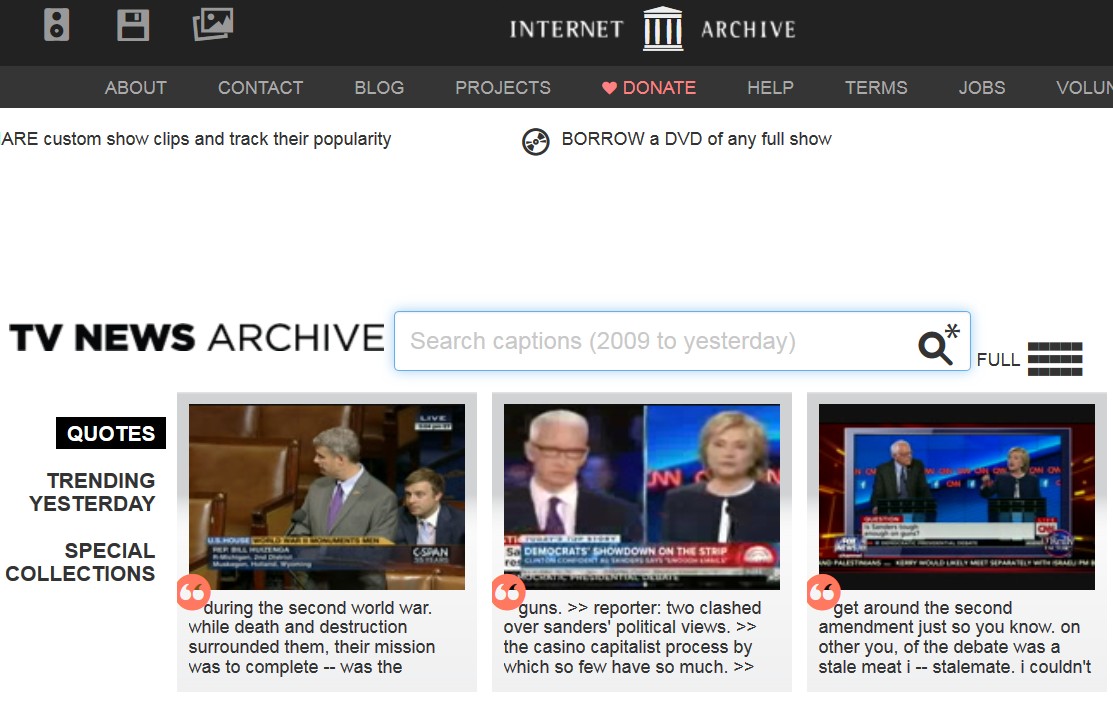This screenshot has height=707, width=1113.
Task: Click quote icon on Sanders debate clip
Action: tap(822, 592)
